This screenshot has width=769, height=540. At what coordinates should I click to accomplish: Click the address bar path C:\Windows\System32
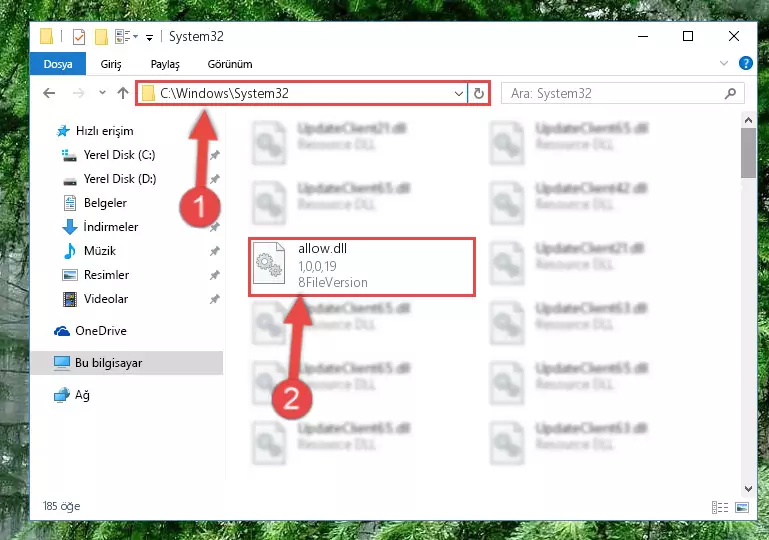pyautogui.click(x=225, y=93)
